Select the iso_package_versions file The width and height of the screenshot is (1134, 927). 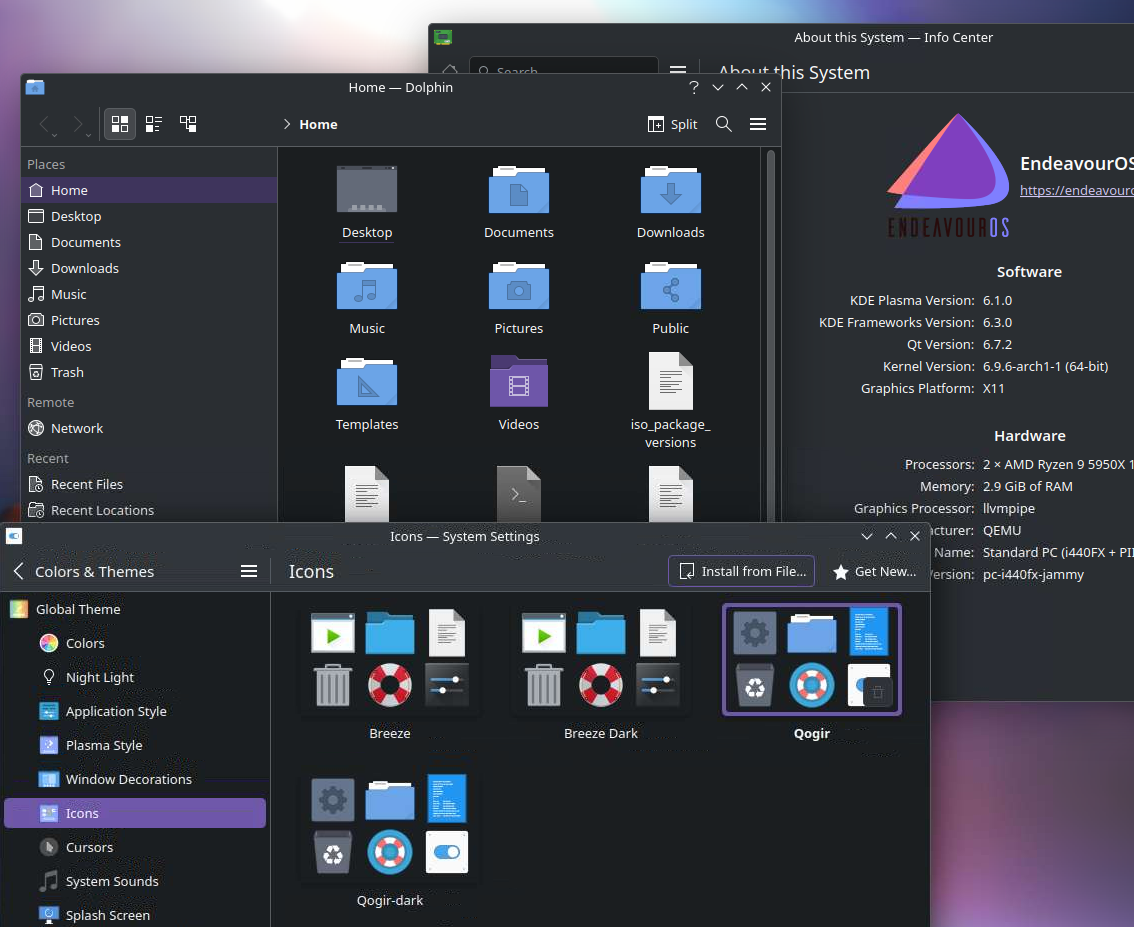[x=670, y=381]
